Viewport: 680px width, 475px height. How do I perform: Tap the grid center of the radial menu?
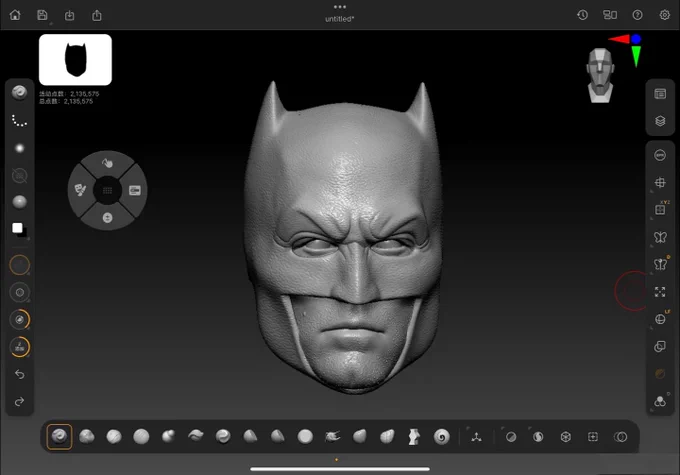click(108, 190)
